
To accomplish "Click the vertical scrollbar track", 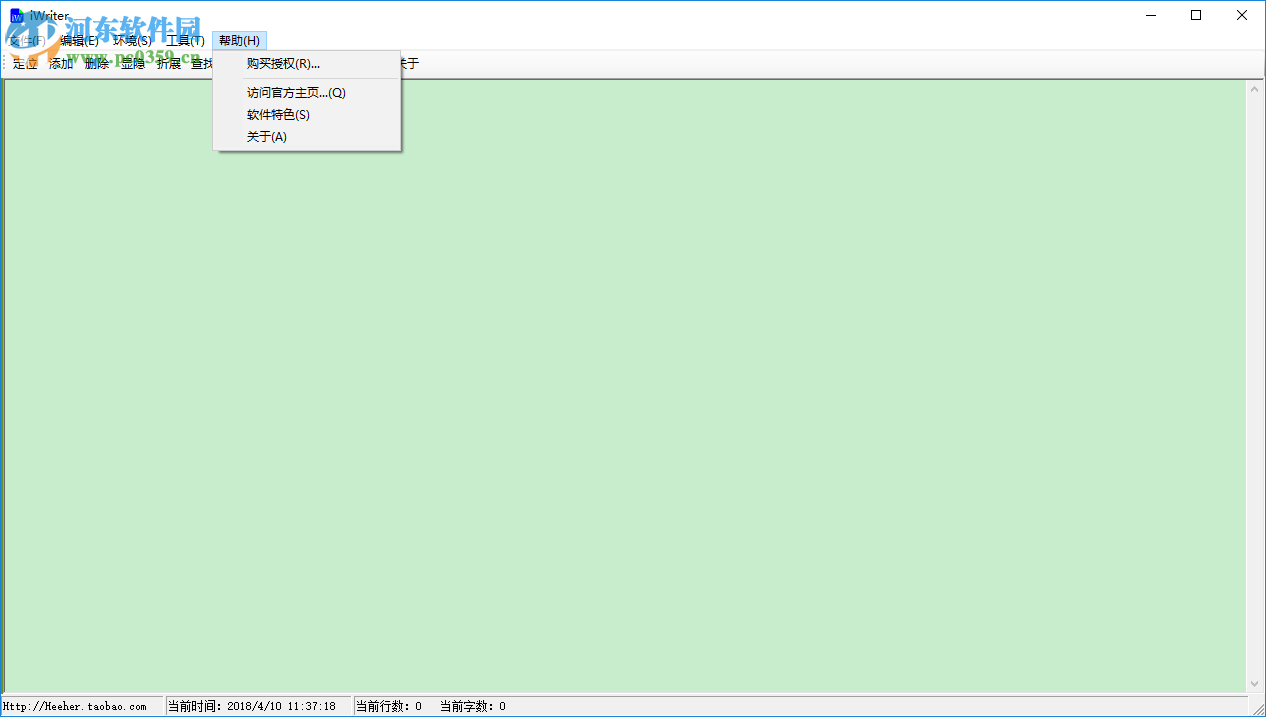I will click(1253, 400).
